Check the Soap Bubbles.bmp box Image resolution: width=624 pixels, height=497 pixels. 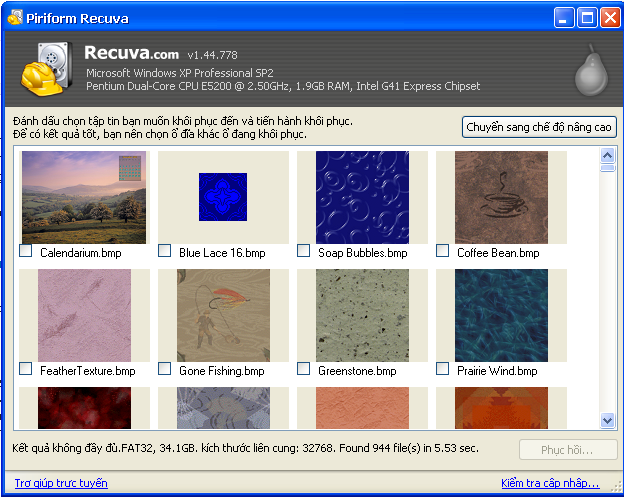tap(304, 251)
